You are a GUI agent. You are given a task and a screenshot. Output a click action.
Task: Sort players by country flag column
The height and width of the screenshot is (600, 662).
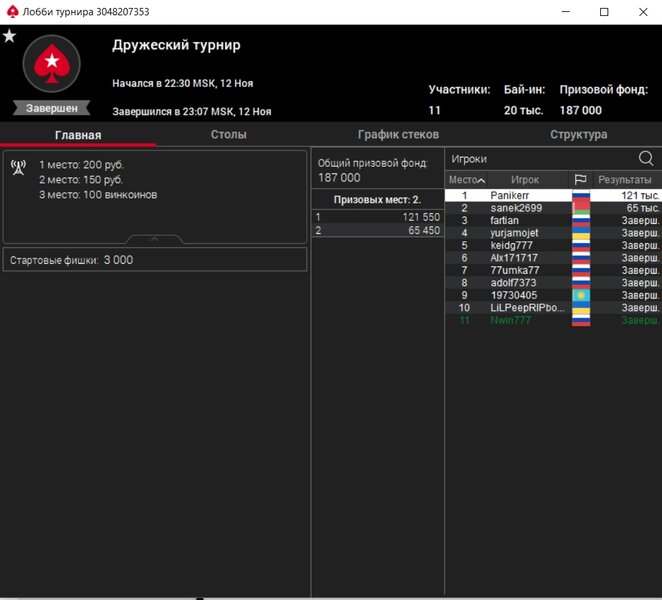coord(580,180)
